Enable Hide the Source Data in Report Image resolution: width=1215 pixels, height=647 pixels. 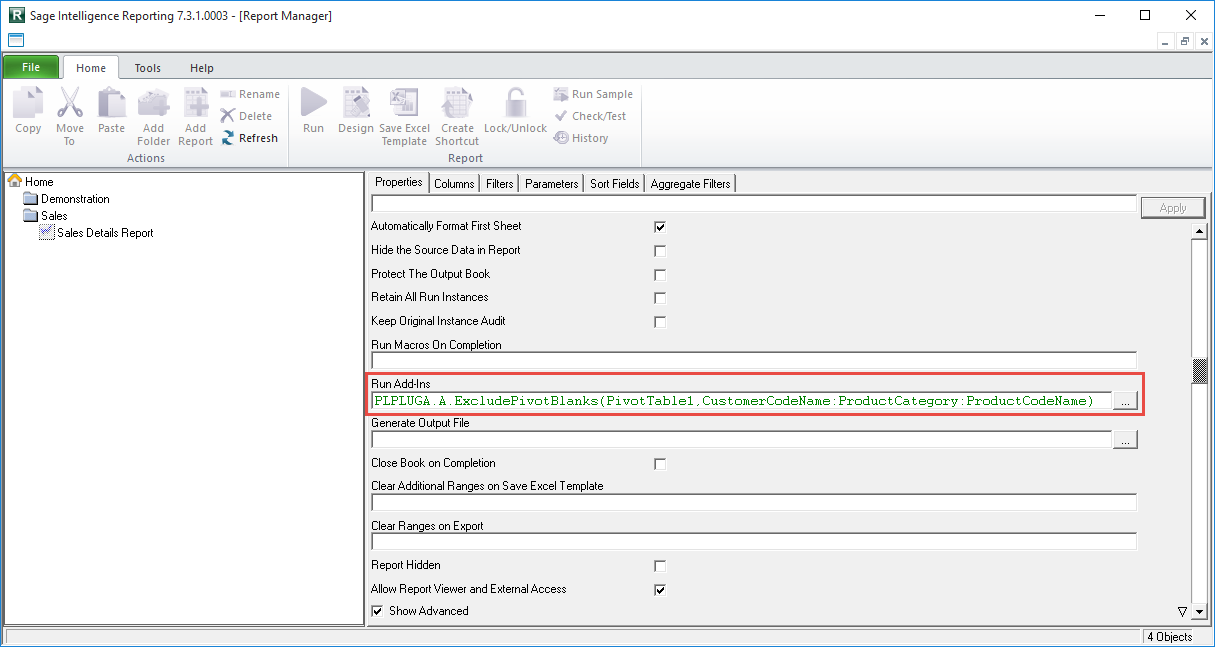[660, 251]
